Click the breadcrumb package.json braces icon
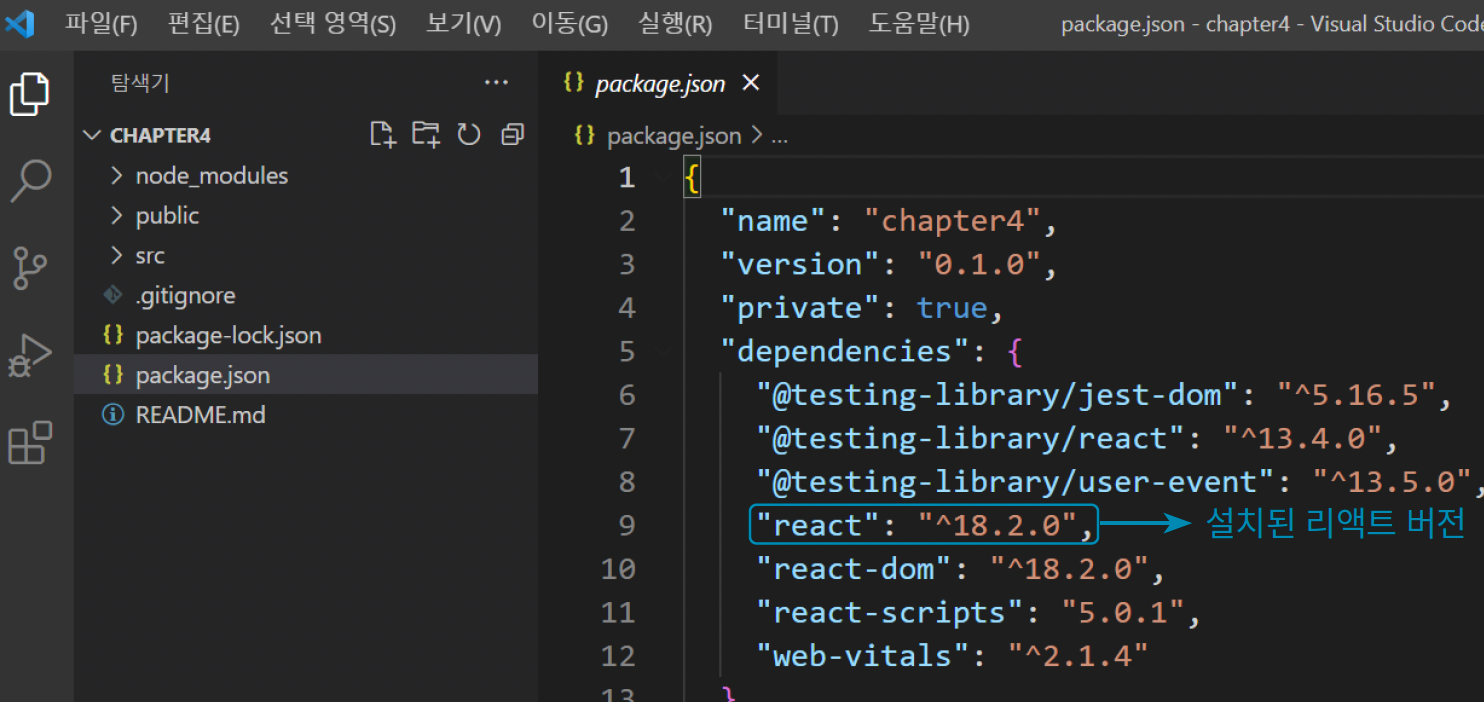 click(585, 135)
